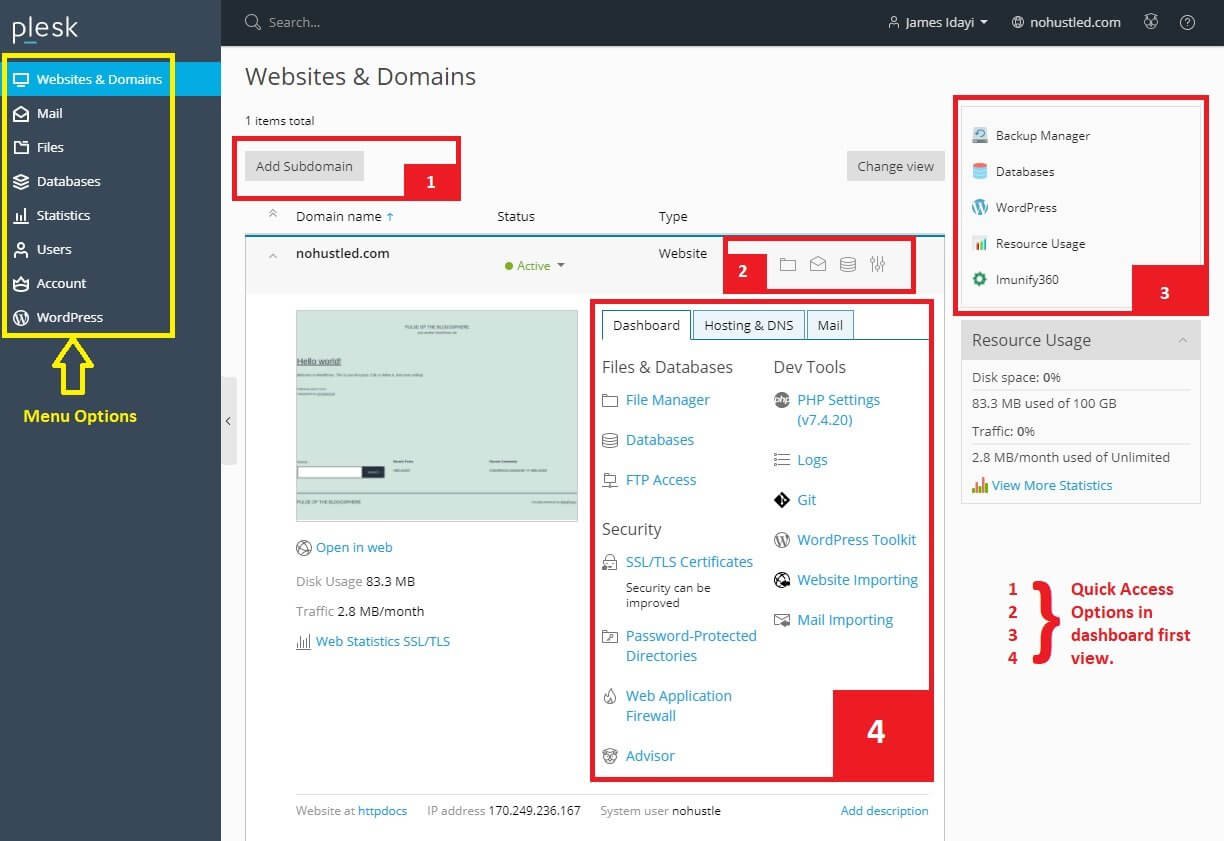Collapse the Resource Usage panel
This screenshot has height=841, width=1224.
pos(1183,340)
